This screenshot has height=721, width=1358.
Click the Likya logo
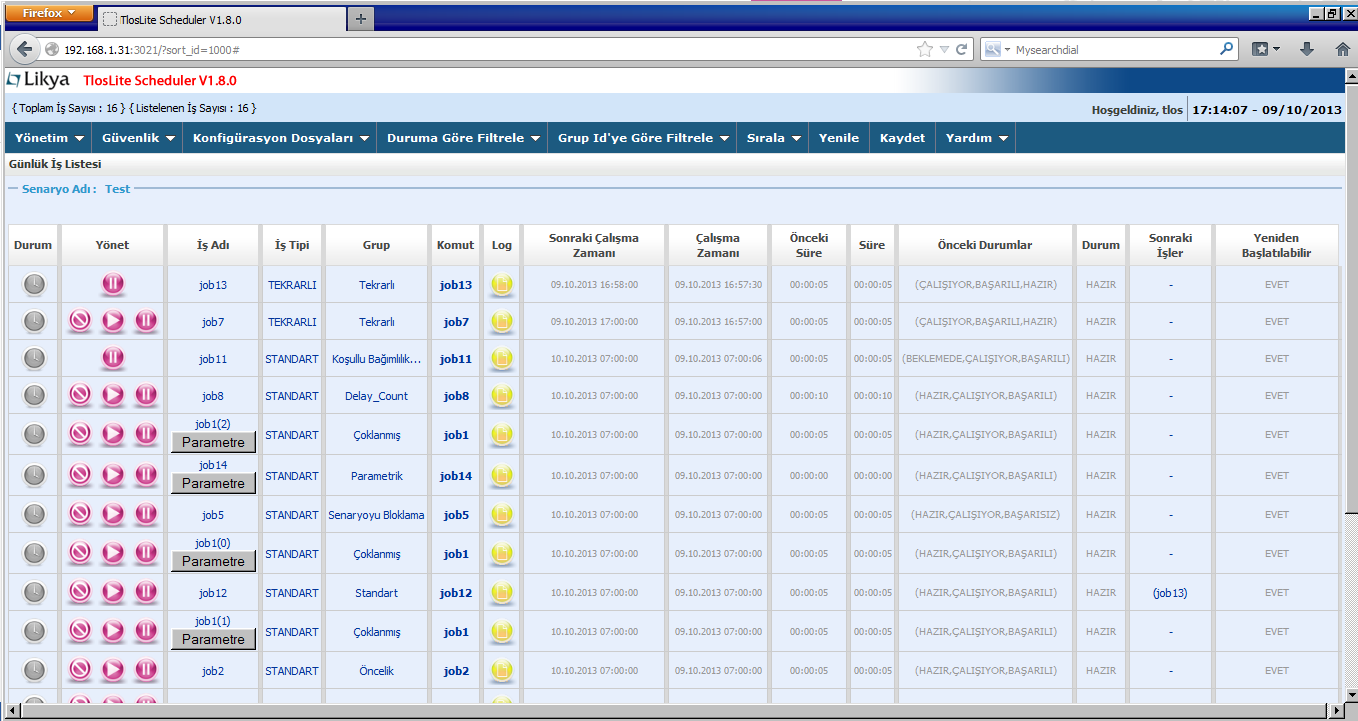39,80
